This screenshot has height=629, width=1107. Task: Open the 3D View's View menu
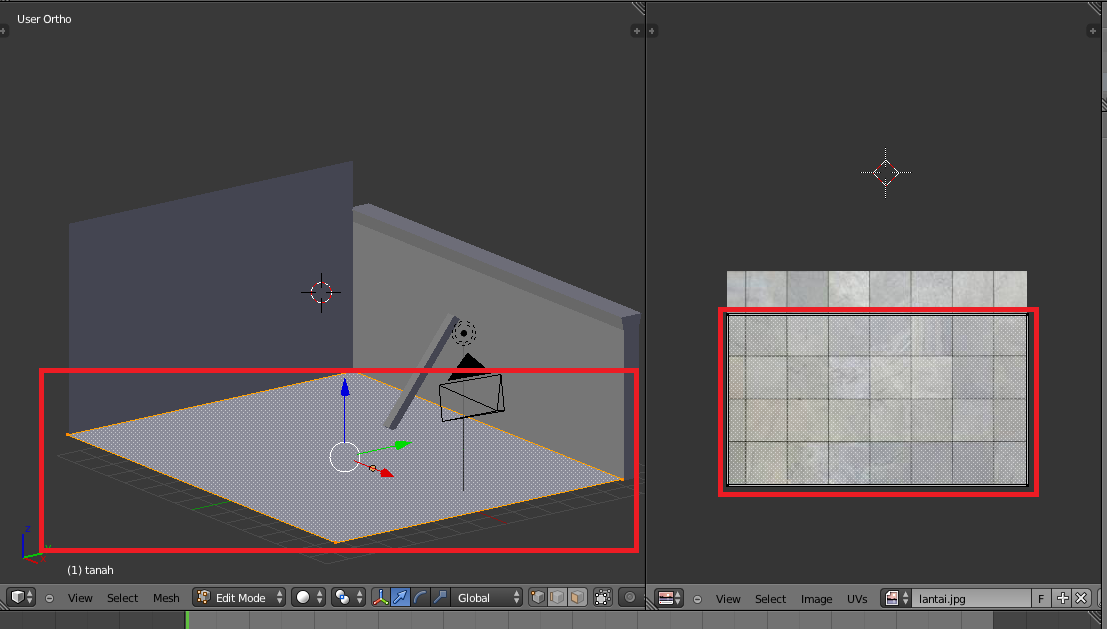[x=80, y=598]
